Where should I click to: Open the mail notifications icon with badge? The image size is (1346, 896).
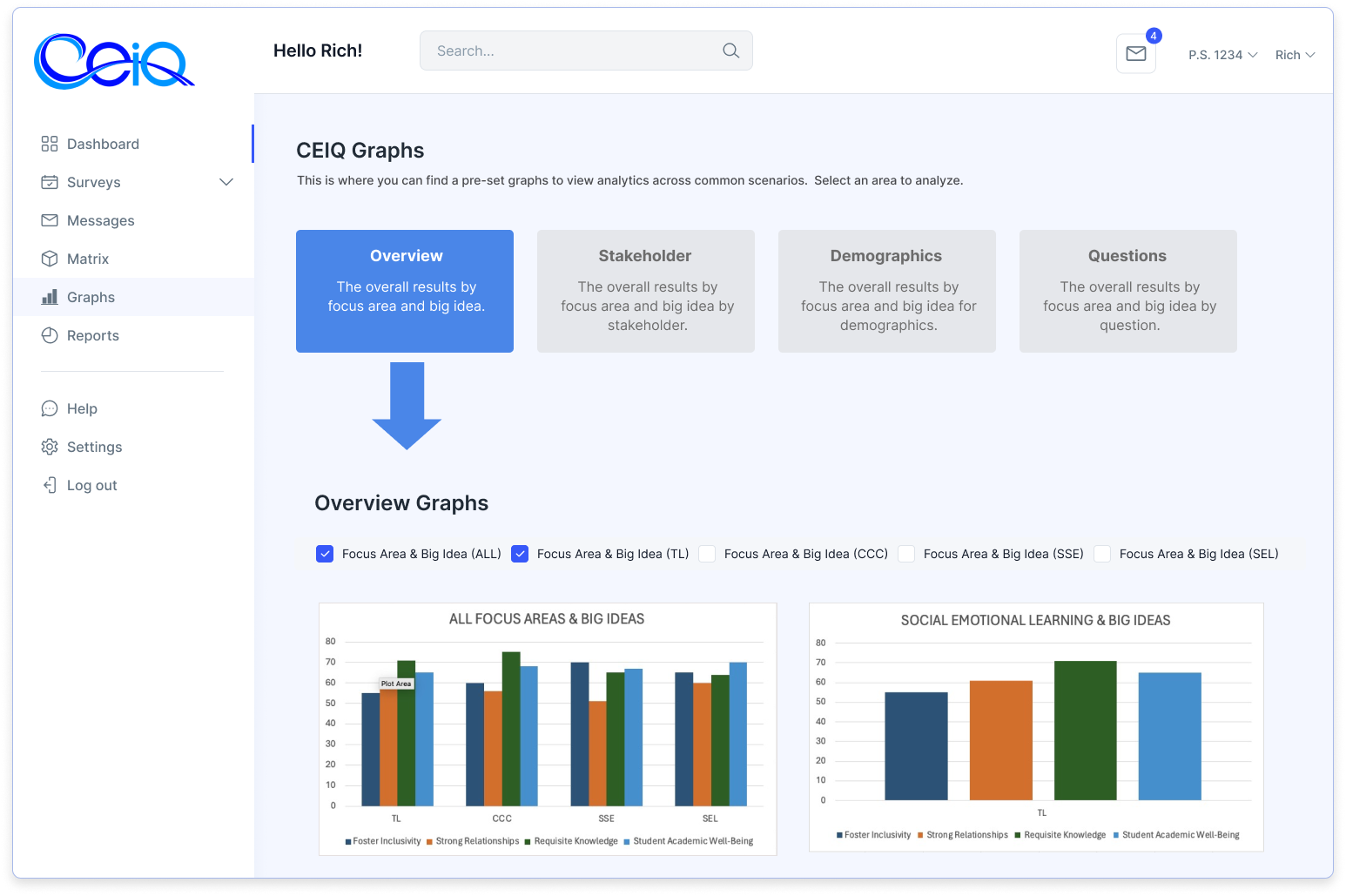click(1135, 54)
